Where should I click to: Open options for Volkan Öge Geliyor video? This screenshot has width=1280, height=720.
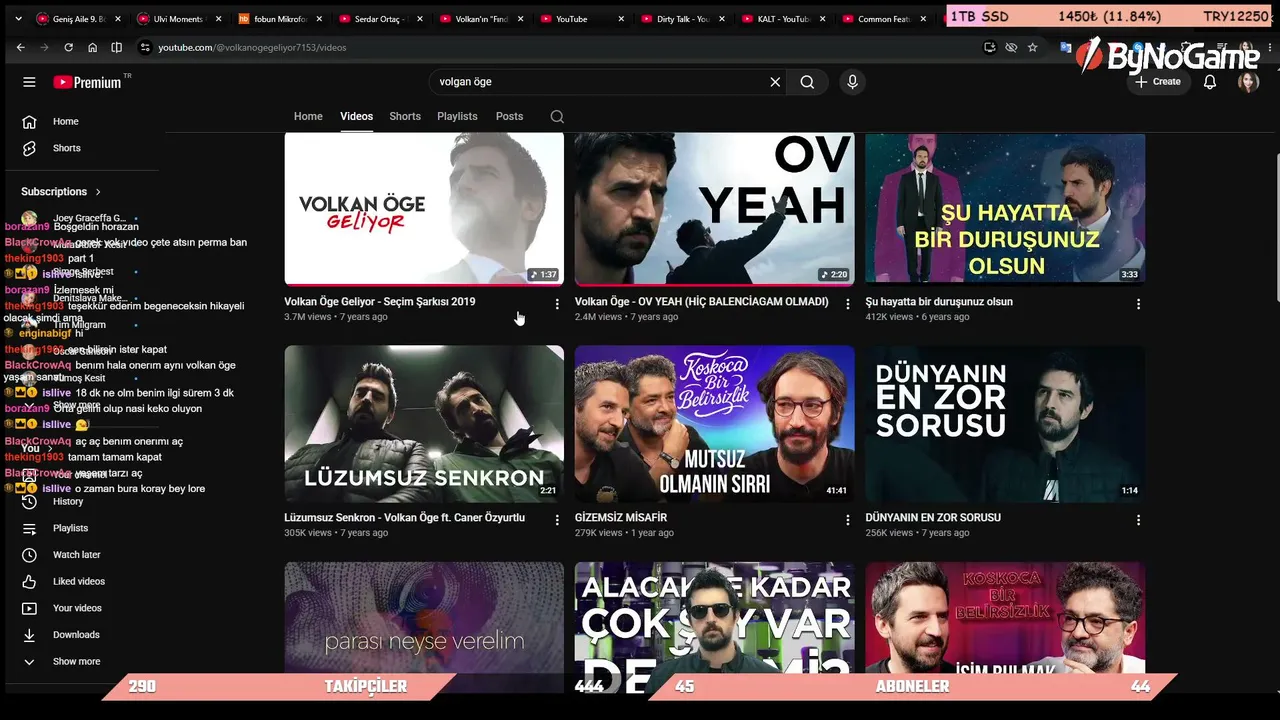pyautogui.click(x=557, y=303)
